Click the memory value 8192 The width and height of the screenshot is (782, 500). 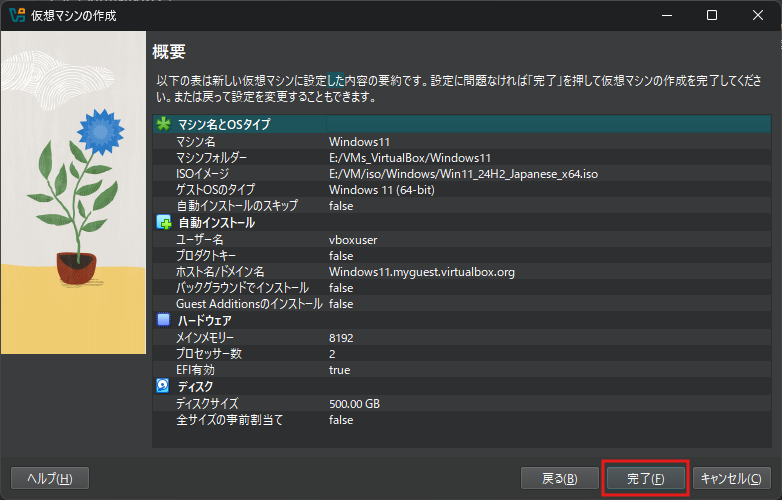click(x=341, y=338)
